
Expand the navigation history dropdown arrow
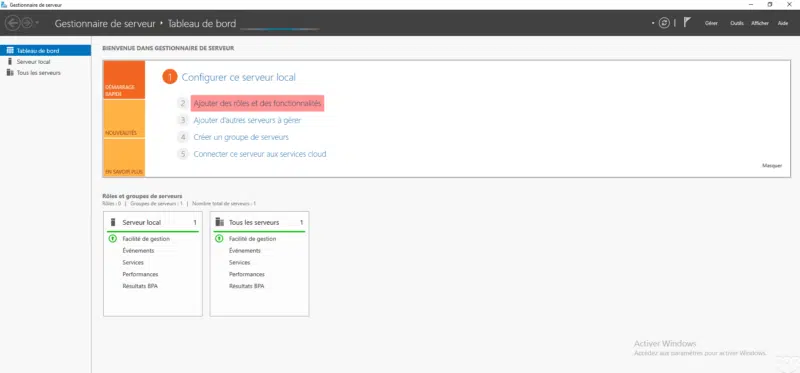pyautogui.click(x=37, y=23)
